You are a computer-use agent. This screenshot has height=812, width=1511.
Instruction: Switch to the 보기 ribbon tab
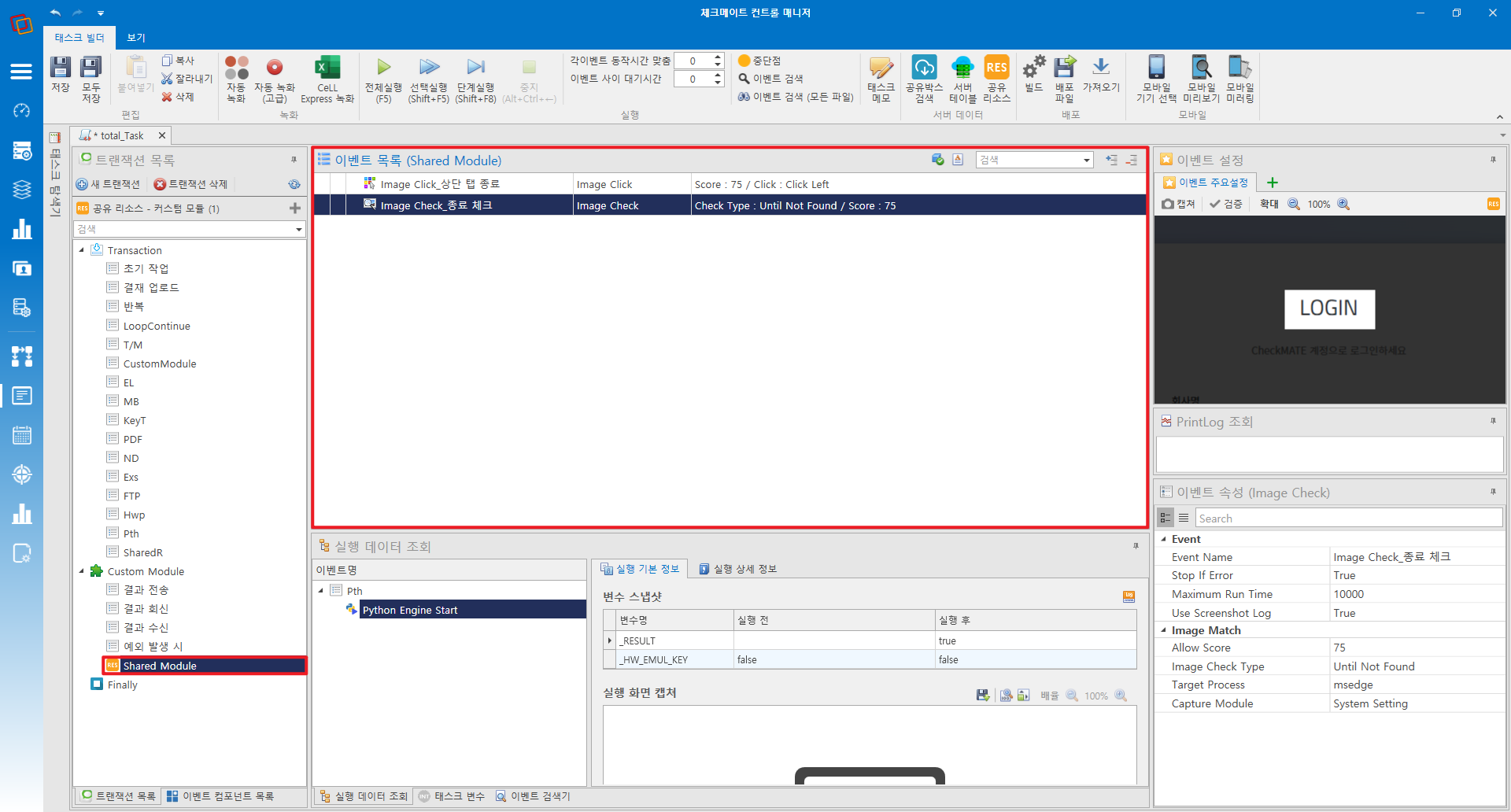(136, 38)
